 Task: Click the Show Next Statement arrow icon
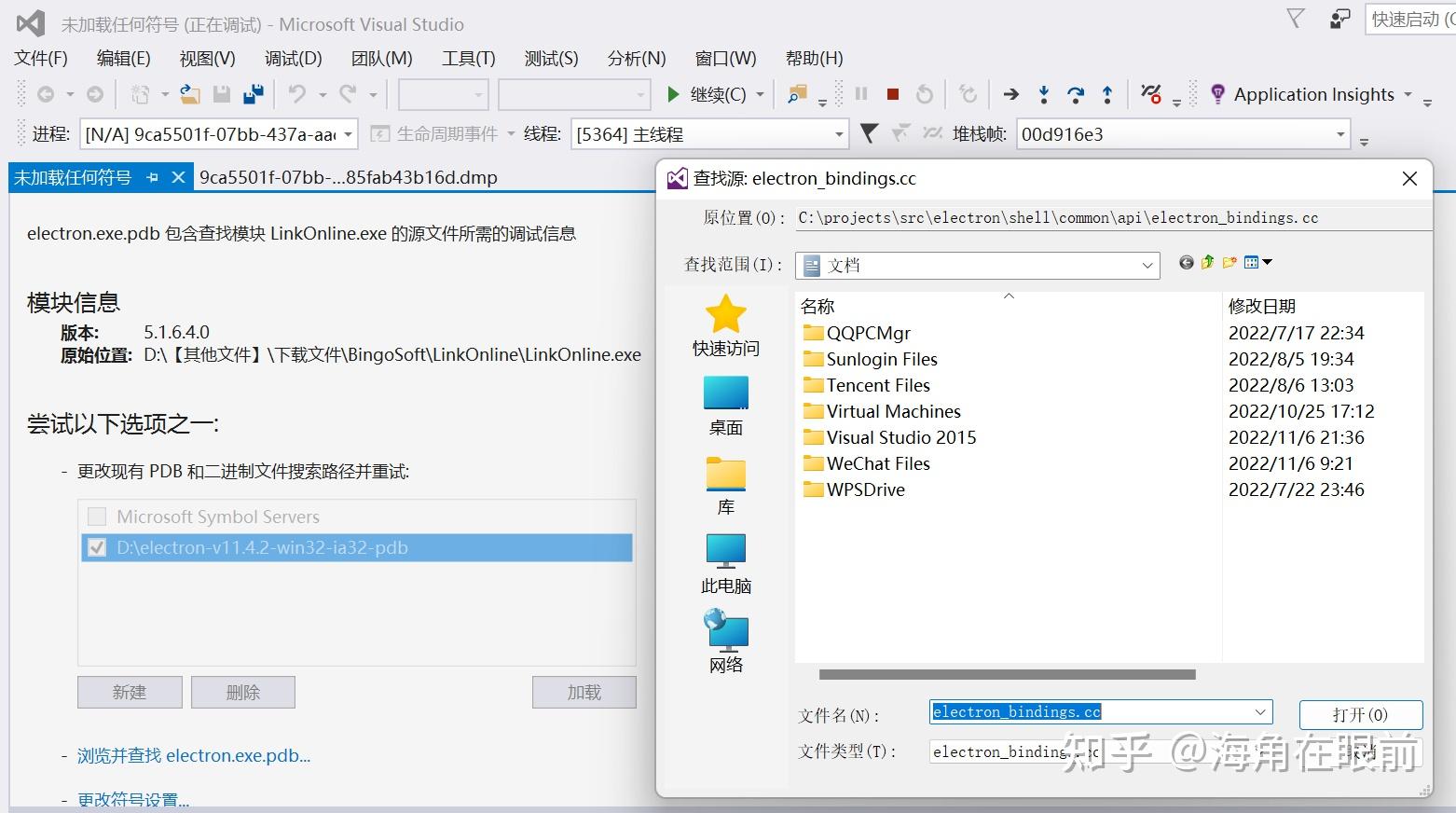pyautogui.click(x=1010, y=94)
